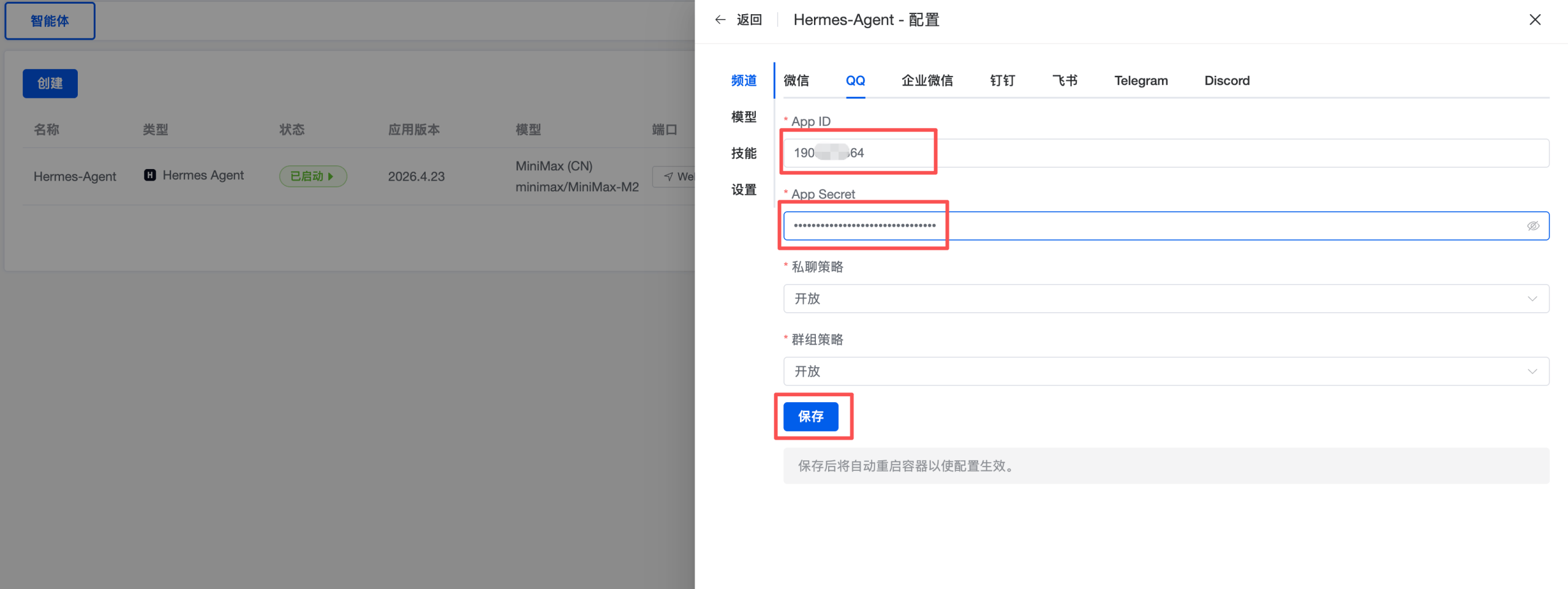Switch to the Discord channel tab
The image size is (1568, 589).
pyautogui.click(x=1226, y=80)
